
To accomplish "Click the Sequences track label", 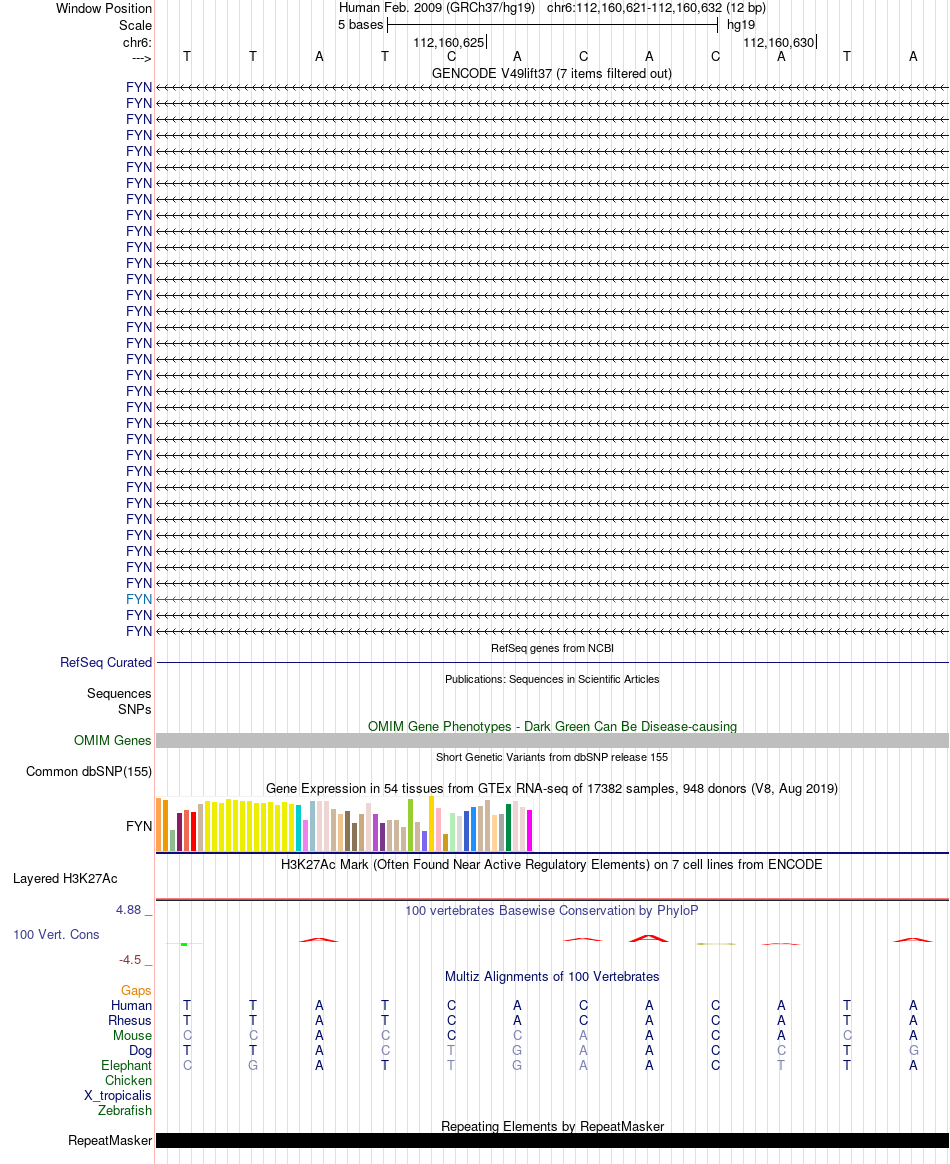I will (119, 693).
